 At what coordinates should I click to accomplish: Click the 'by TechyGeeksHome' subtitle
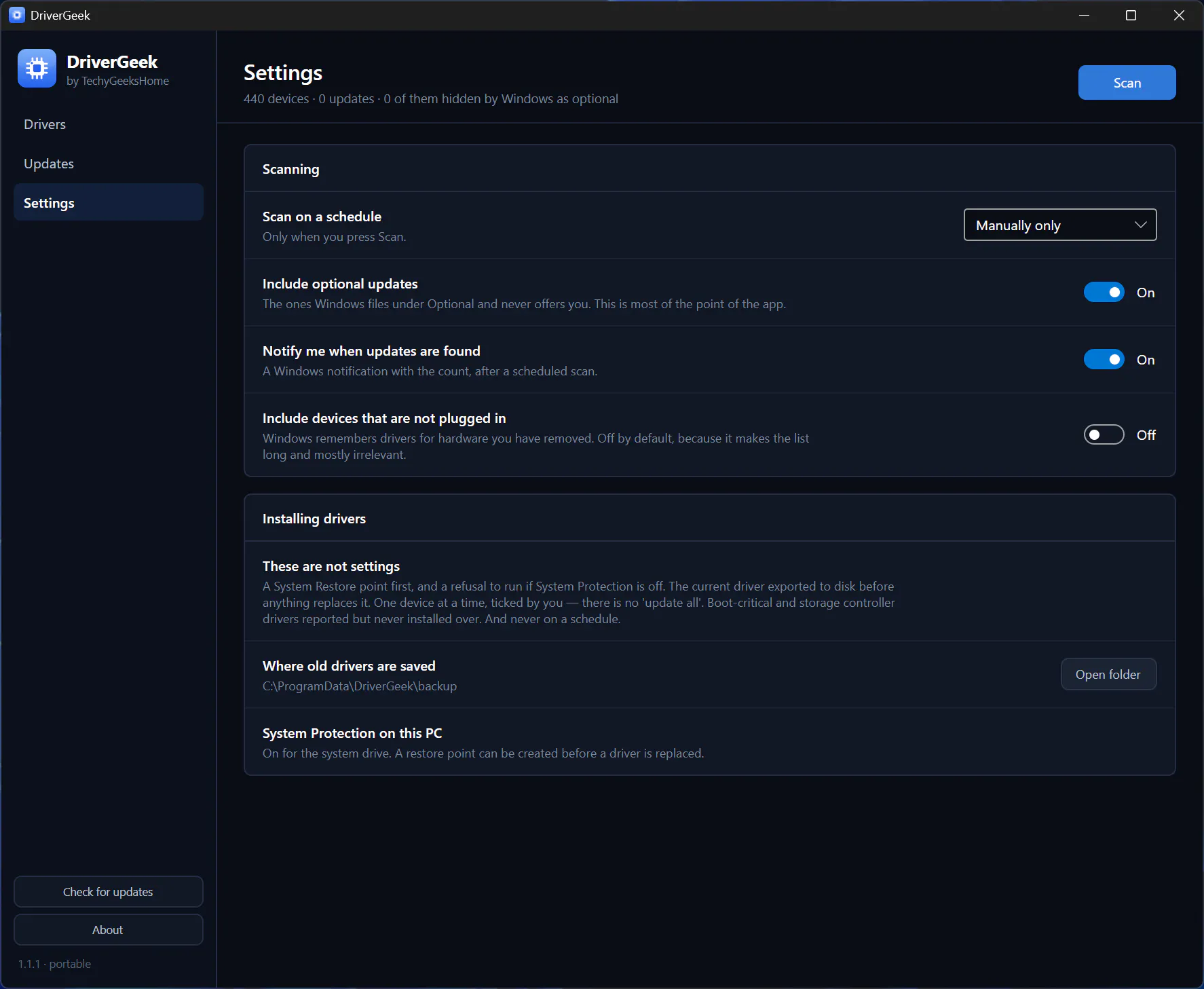tap(117, 81)
